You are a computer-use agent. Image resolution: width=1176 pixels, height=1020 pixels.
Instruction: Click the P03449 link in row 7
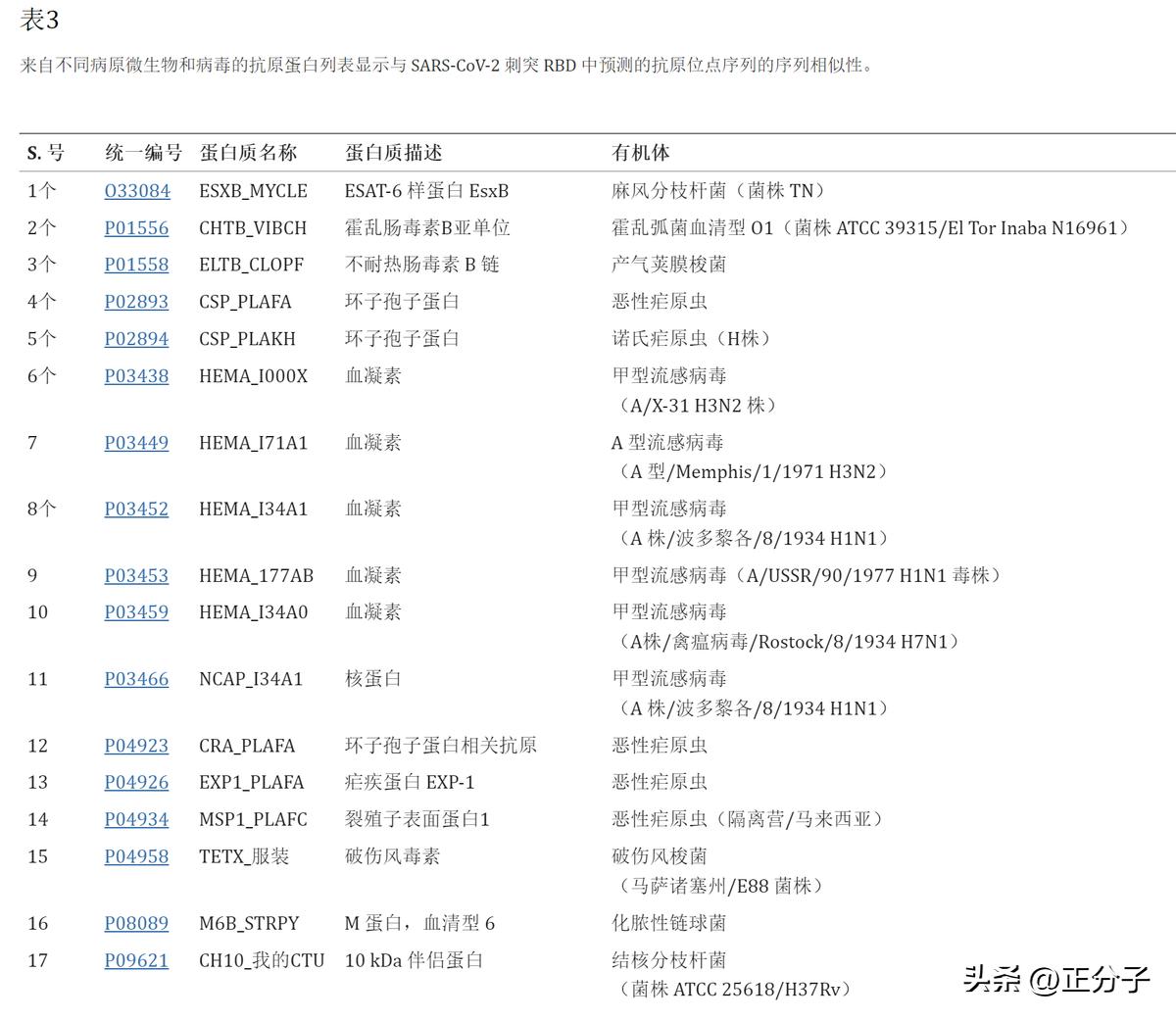(x=136, y=443)
